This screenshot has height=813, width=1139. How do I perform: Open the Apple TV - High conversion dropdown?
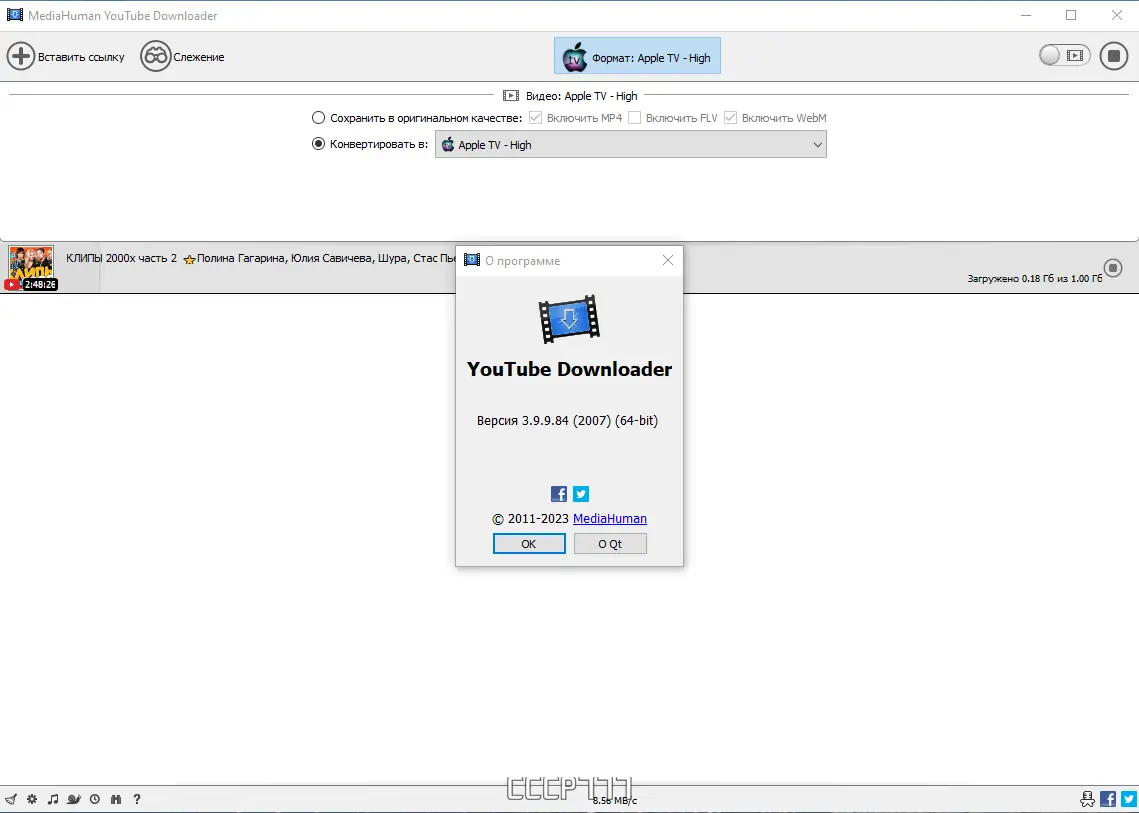pos(631,145)
